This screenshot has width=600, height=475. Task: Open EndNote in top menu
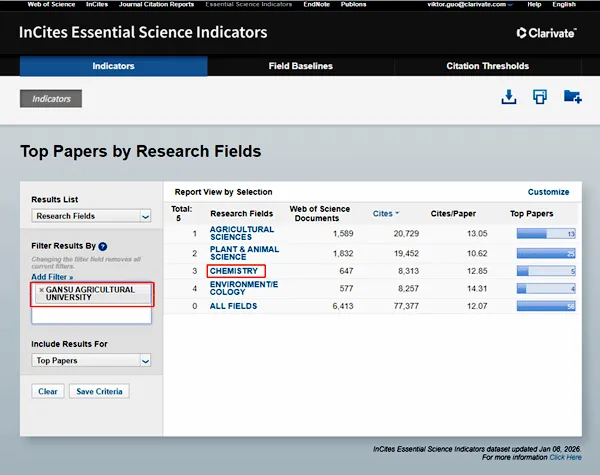click(316, 5)
